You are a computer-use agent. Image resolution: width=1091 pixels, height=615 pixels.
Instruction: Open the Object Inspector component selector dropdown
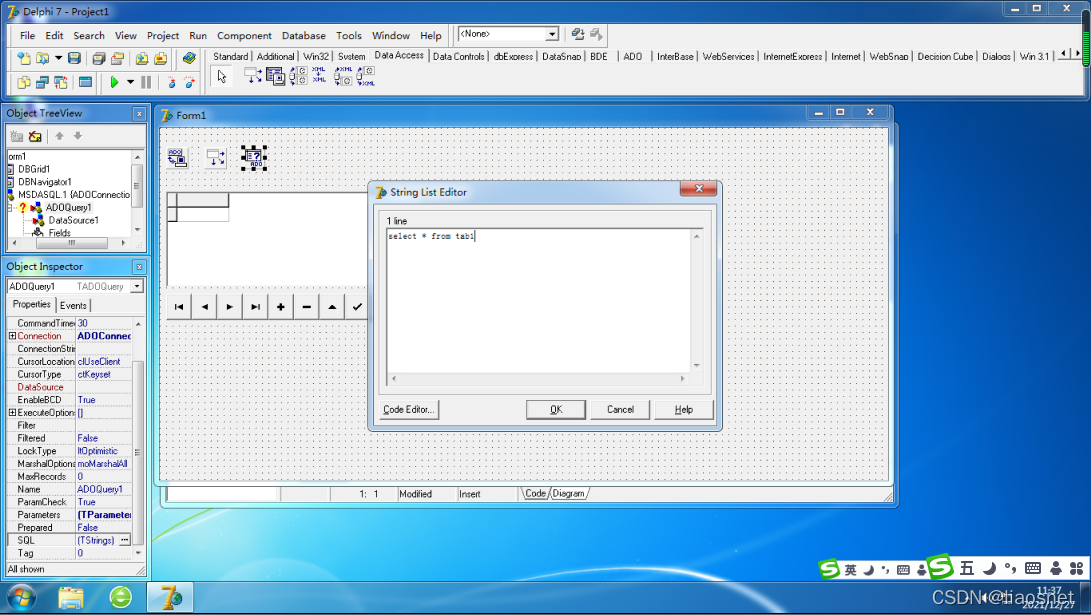pyautogui.click(x=137, y=286)
